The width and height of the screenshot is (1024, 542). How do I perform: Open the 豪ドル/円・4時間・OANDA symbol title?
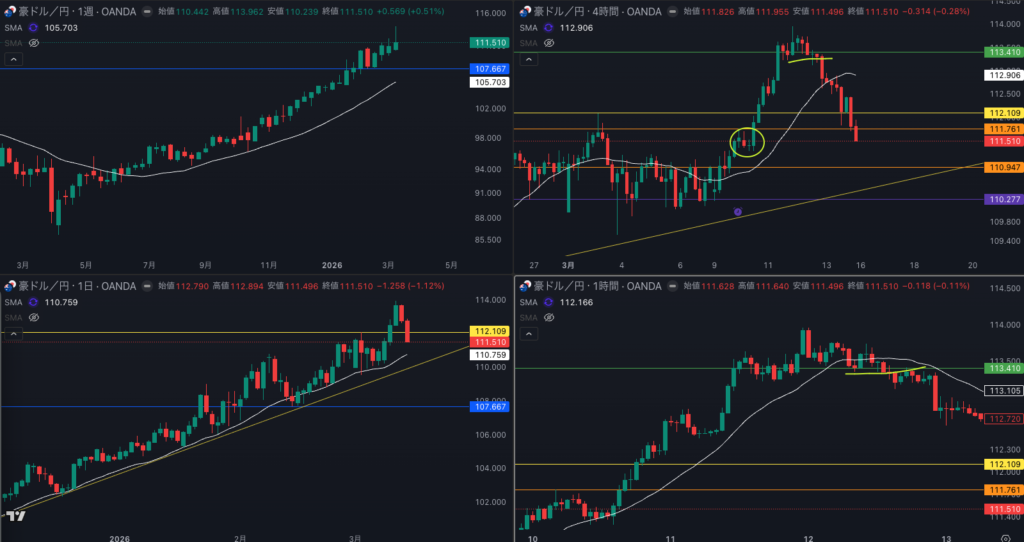pyautogui.click(x=597, y=12)
